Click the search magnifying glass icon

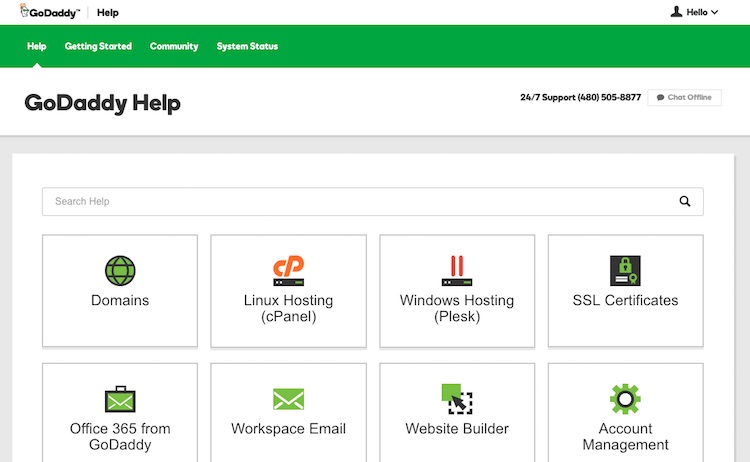coord(685,201)
